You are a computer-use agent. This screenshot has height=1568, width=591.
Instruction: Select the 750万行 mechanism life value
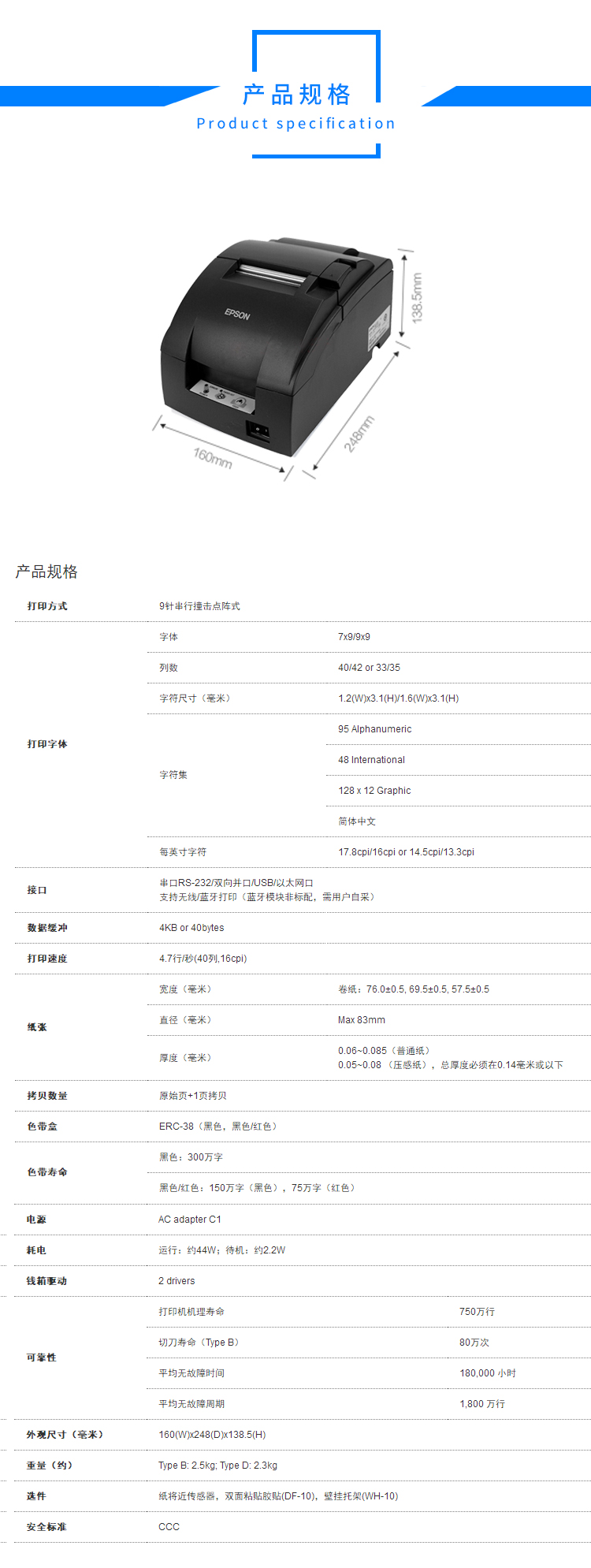478,1312
